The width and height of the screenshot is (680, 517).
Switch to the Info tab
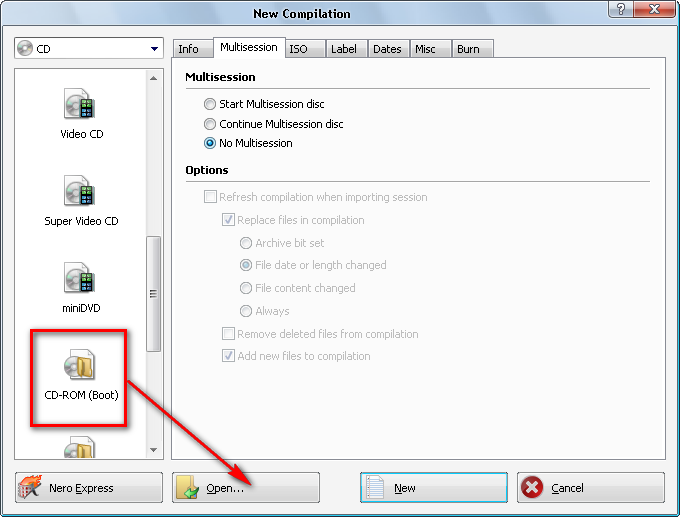(193, 49)
